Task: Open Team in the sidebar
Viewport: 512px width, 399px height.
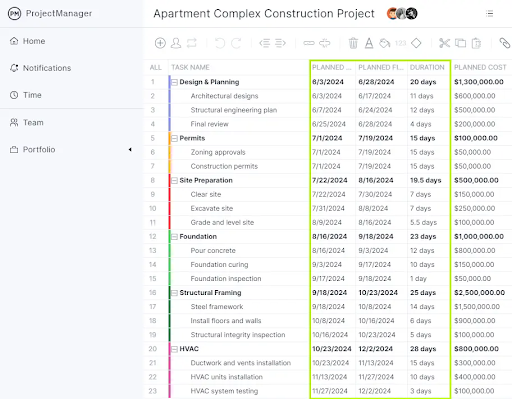Action: 27,122
